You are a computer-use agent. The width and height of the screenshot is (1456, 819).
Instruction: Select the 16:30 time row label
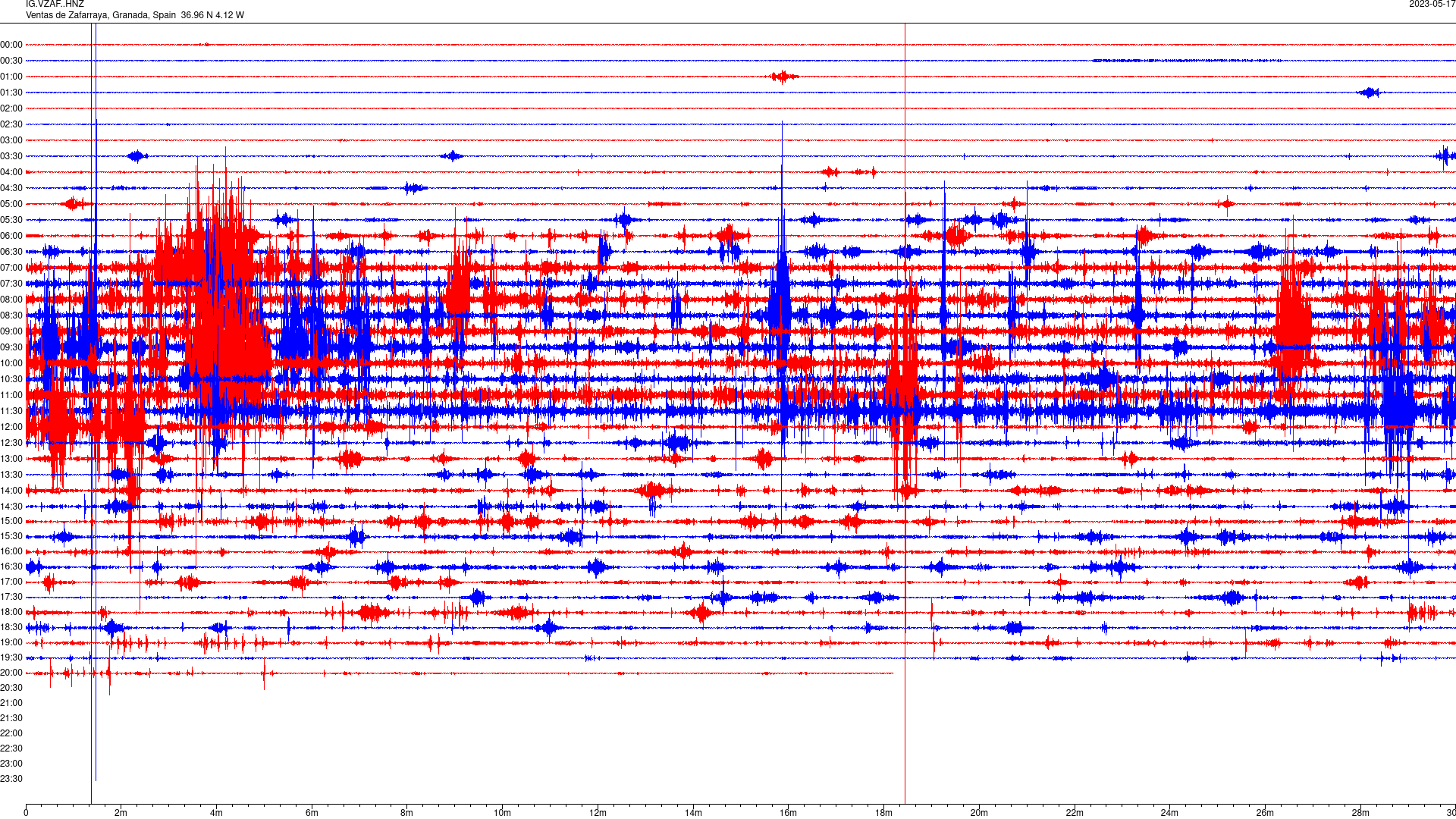click(x=11, y=566)
